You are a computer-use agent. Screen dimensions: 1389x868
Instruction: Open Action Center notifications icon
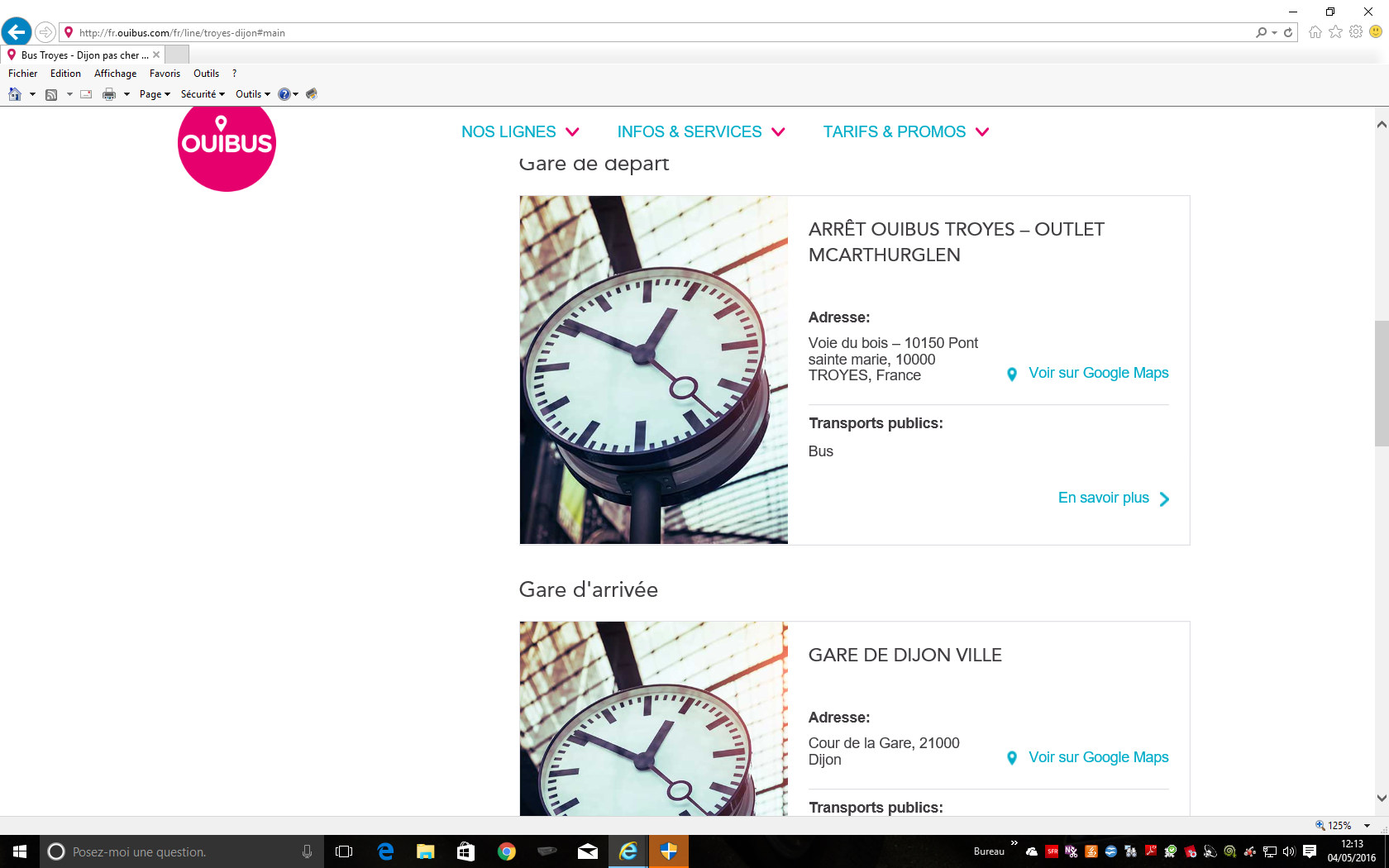coord(1310,851)
